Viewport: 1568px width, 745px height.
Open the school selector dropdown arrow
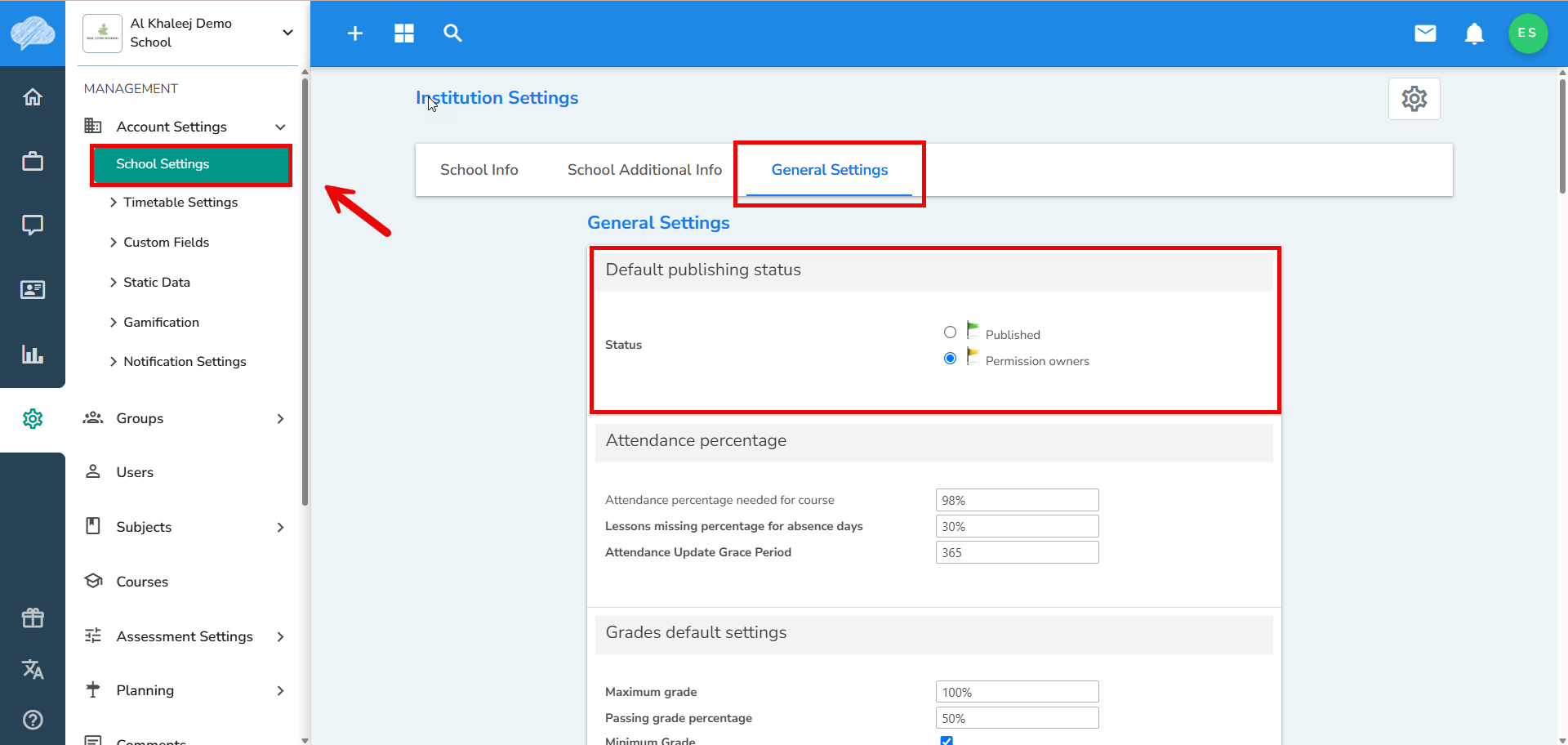pos(287,33)
